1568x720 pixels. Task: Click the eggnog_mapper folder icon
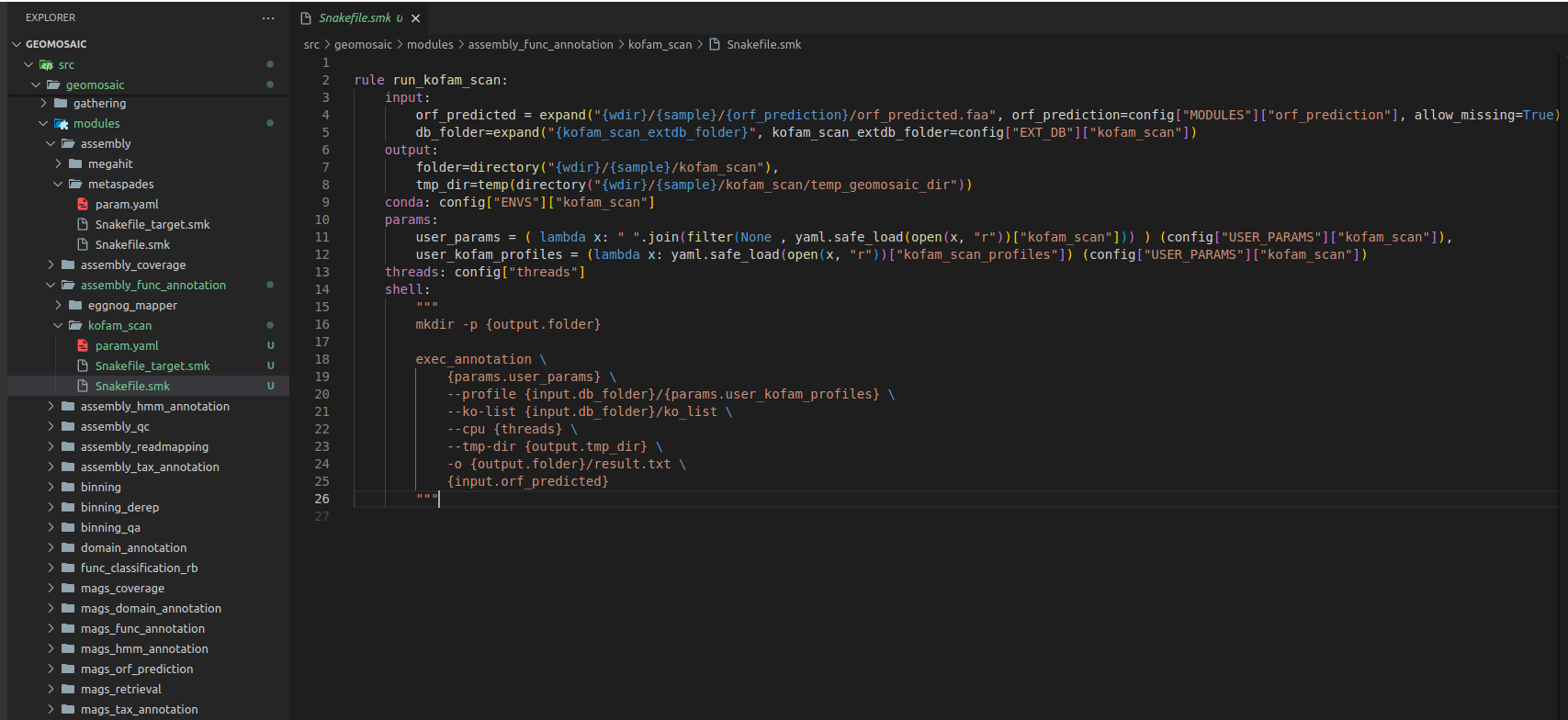tap(75, 305)
